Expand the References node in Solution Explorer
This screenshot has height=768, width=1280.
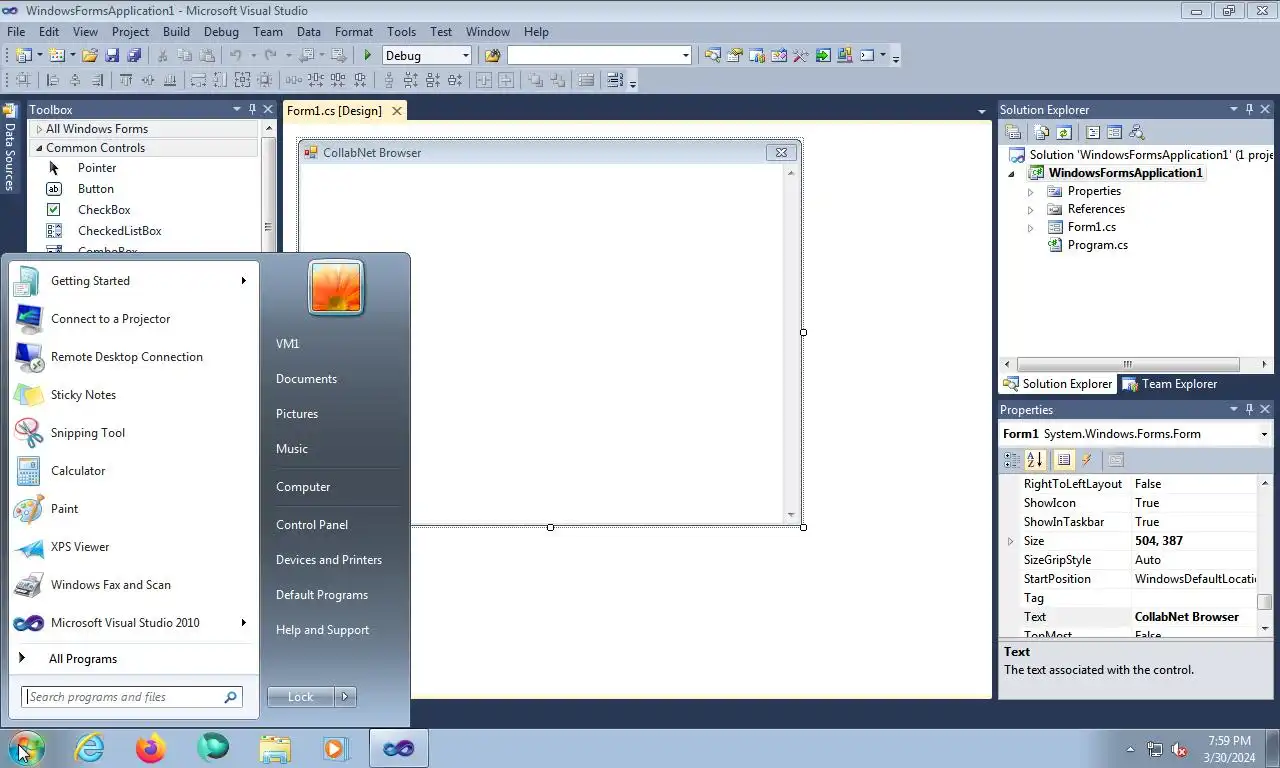pyautogui.click(x=1031, y=209)
